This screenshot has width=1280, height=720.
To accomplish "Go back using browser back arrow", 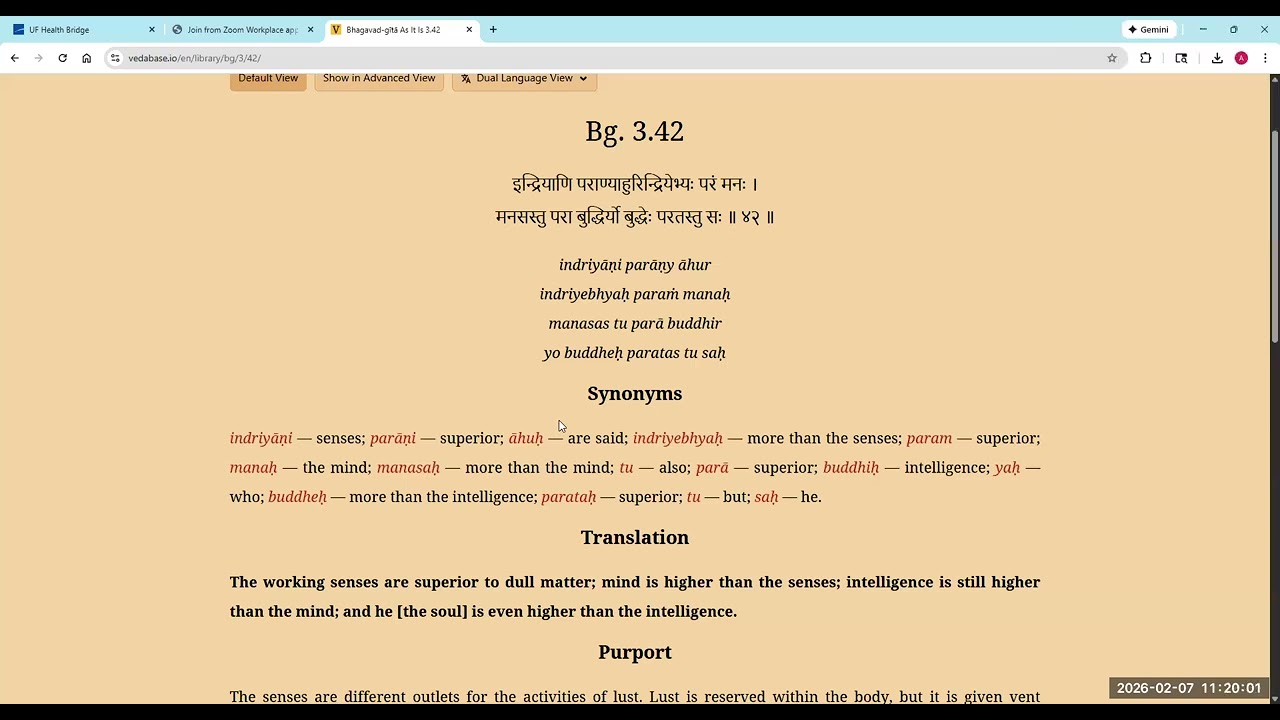I will (x=14, y=58).
